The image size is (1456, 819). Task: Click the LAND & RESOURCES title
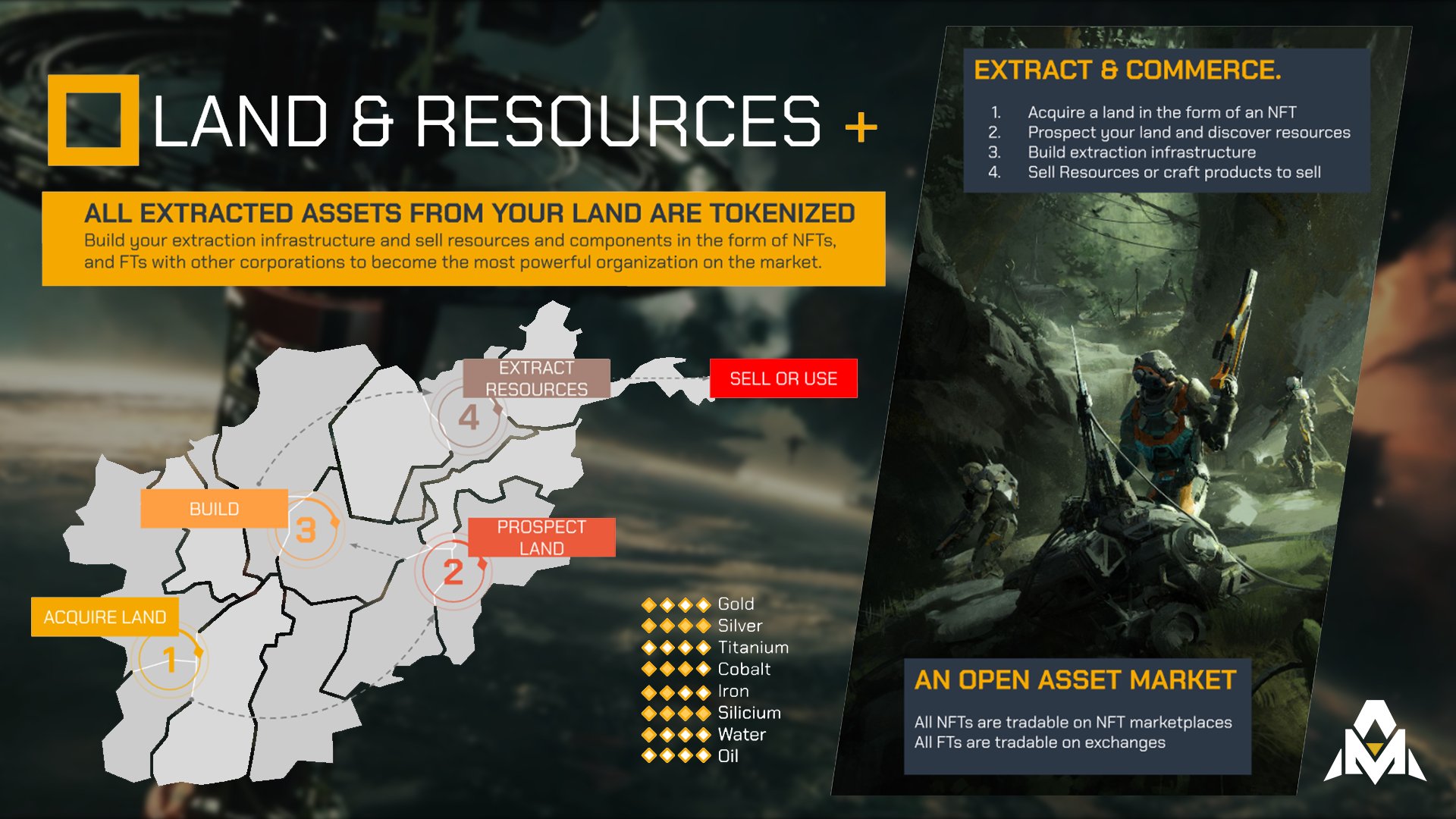point(487,121)
